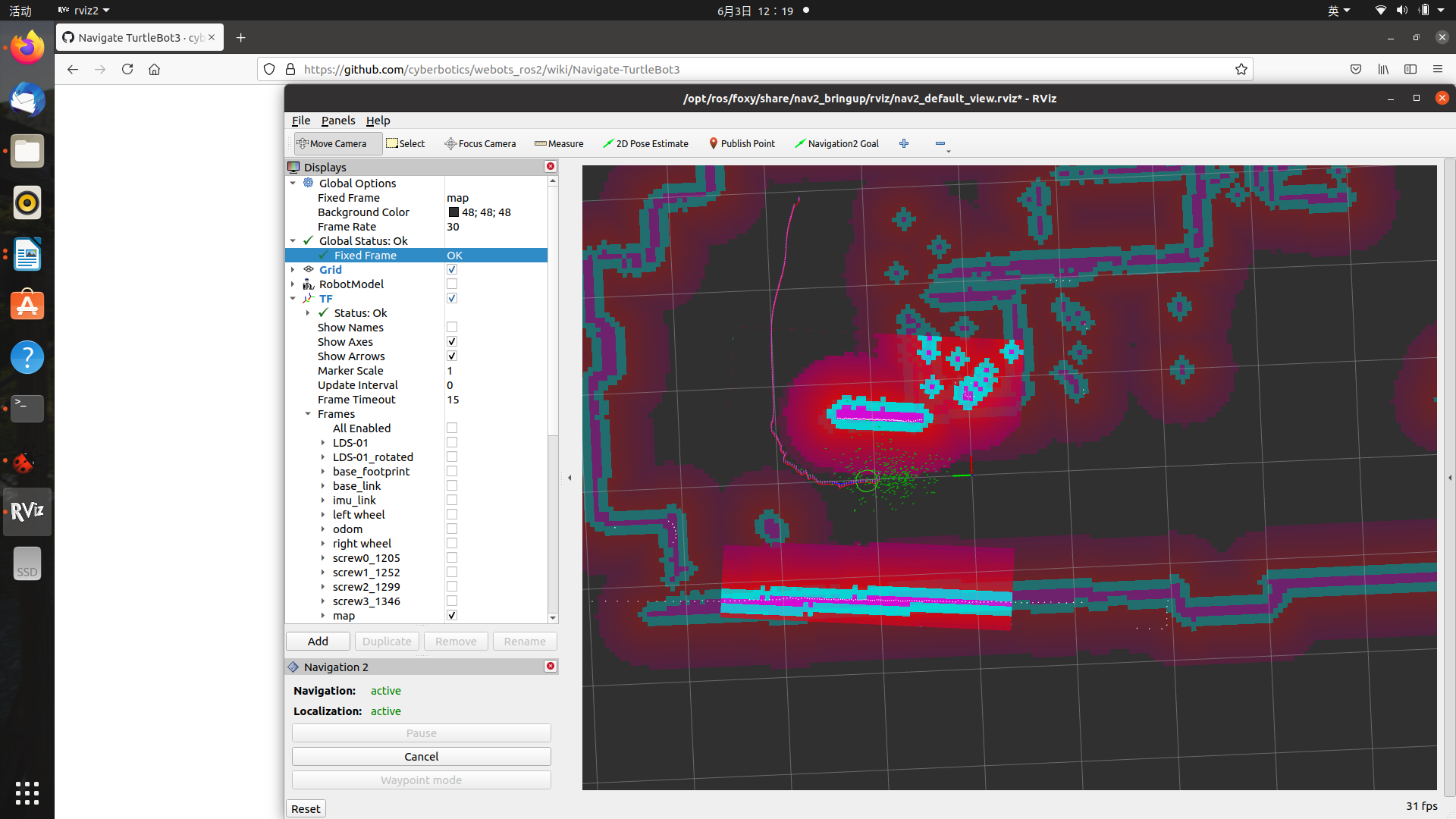This screenshot has height=819, width=1456.
Task: Activate the Navigation2 Goal tool
Action: coord(836,143)
